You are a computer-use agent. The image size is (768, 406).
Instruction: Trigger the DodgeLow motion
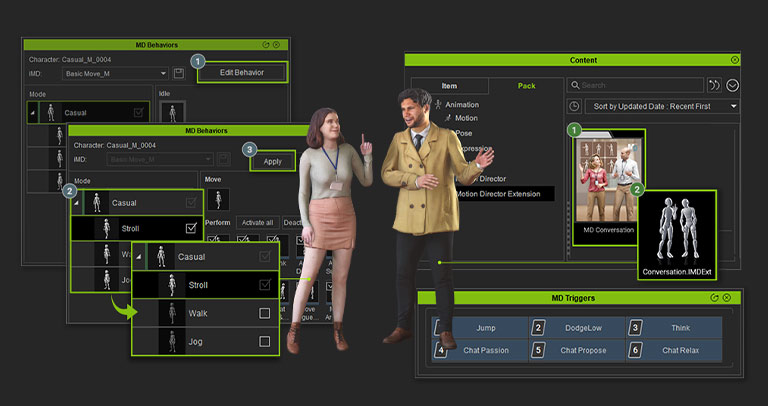577,328
